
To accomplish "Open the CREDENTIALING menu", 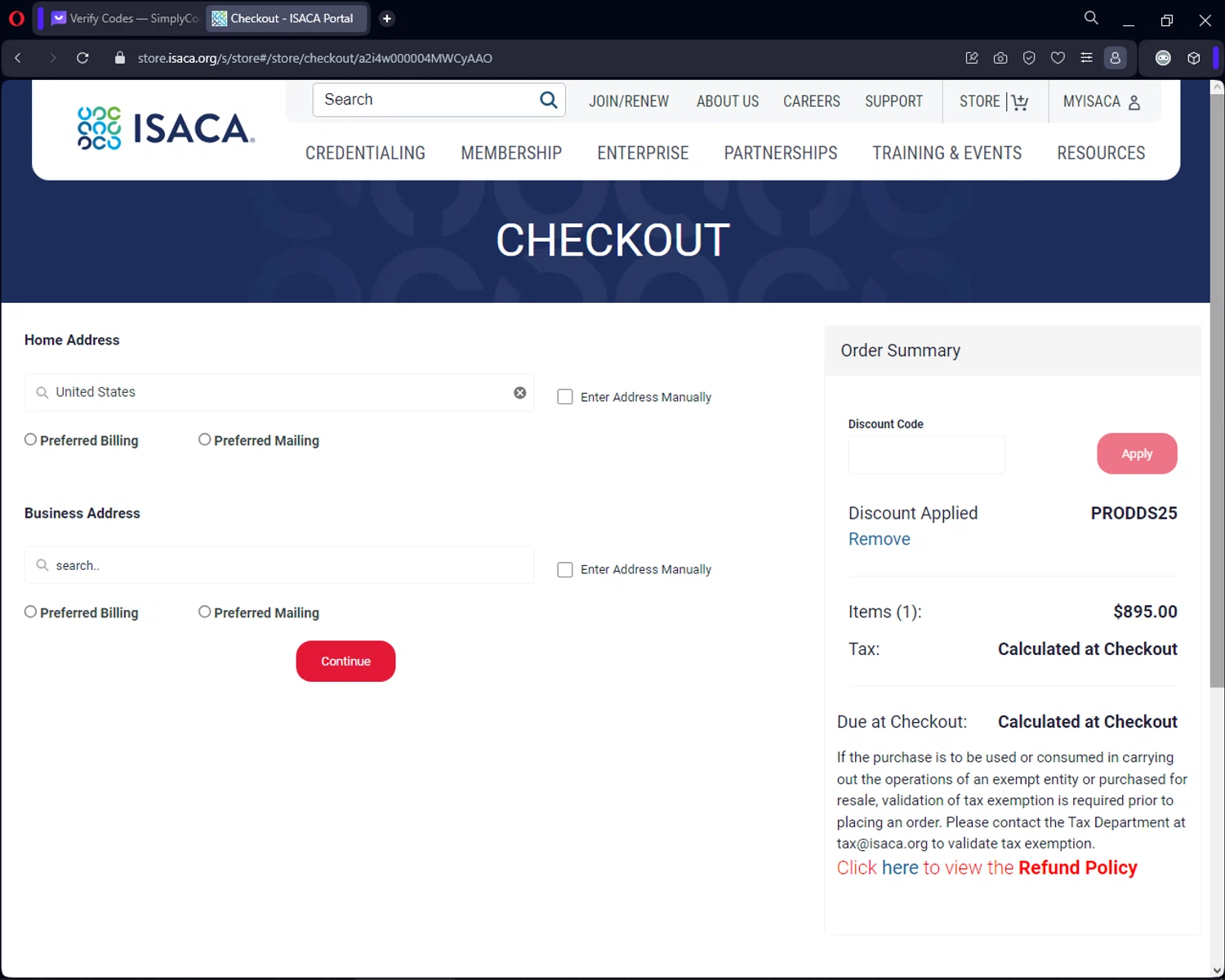I will point(365,153).
